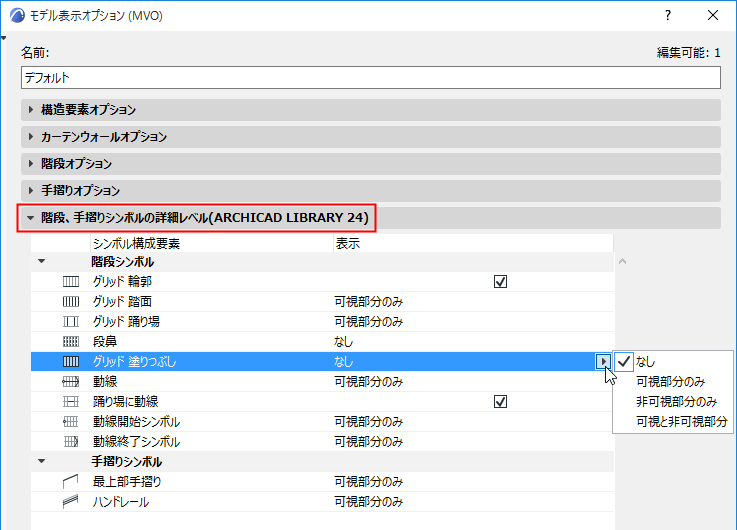This screenshot has width=737, height=530.
Task: Select the グリッド 輪郭 row label
Action: pos(122,281)
